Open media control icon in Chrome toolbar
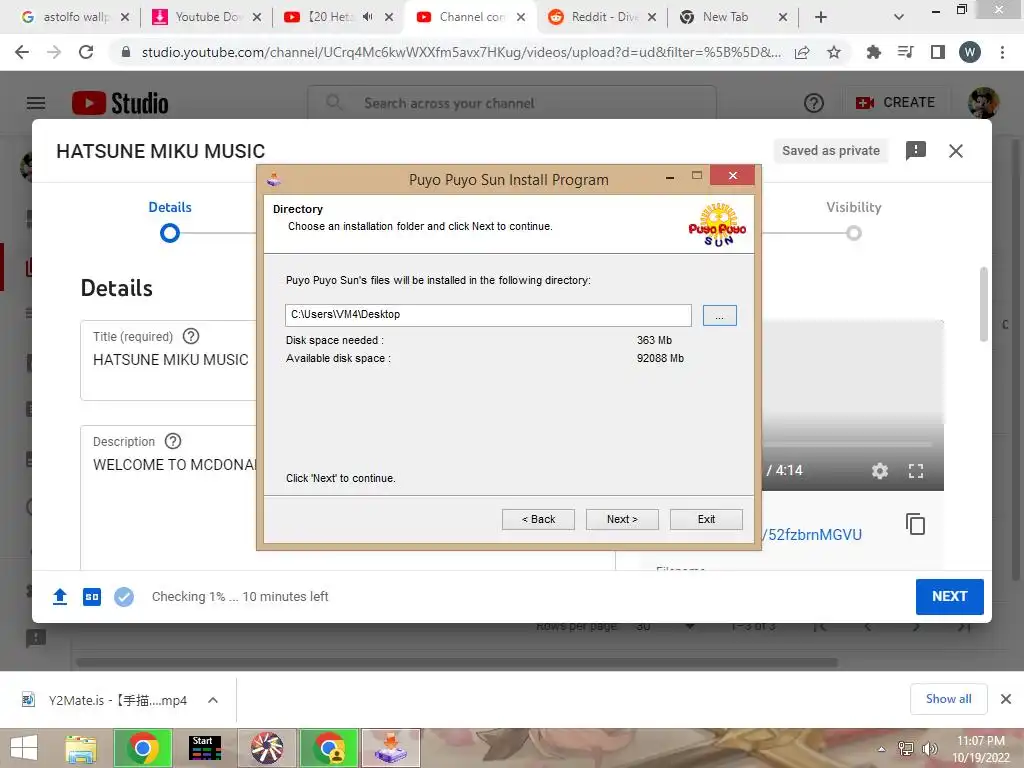The width and height of the screenshot is (1024, 768). [905, 52]
